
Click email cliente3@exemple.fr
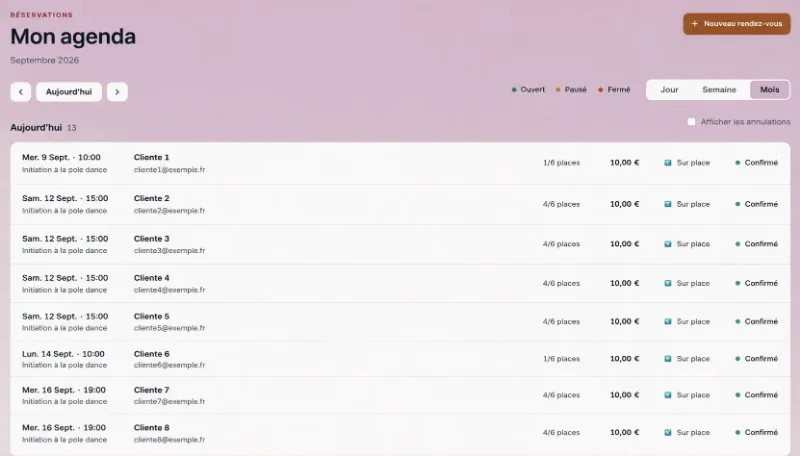169,250
